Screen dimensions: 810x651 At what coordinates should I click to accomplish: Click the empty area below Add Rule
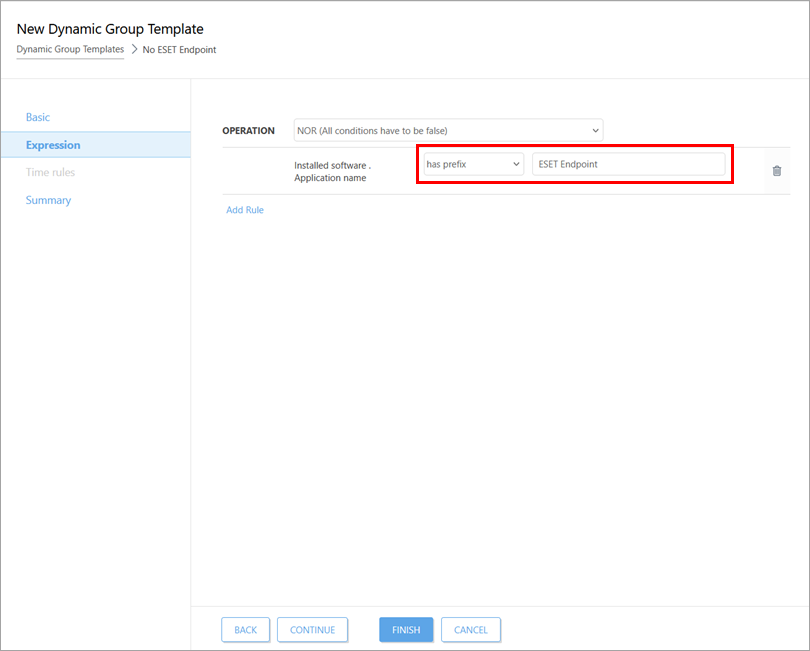point(500,400)
